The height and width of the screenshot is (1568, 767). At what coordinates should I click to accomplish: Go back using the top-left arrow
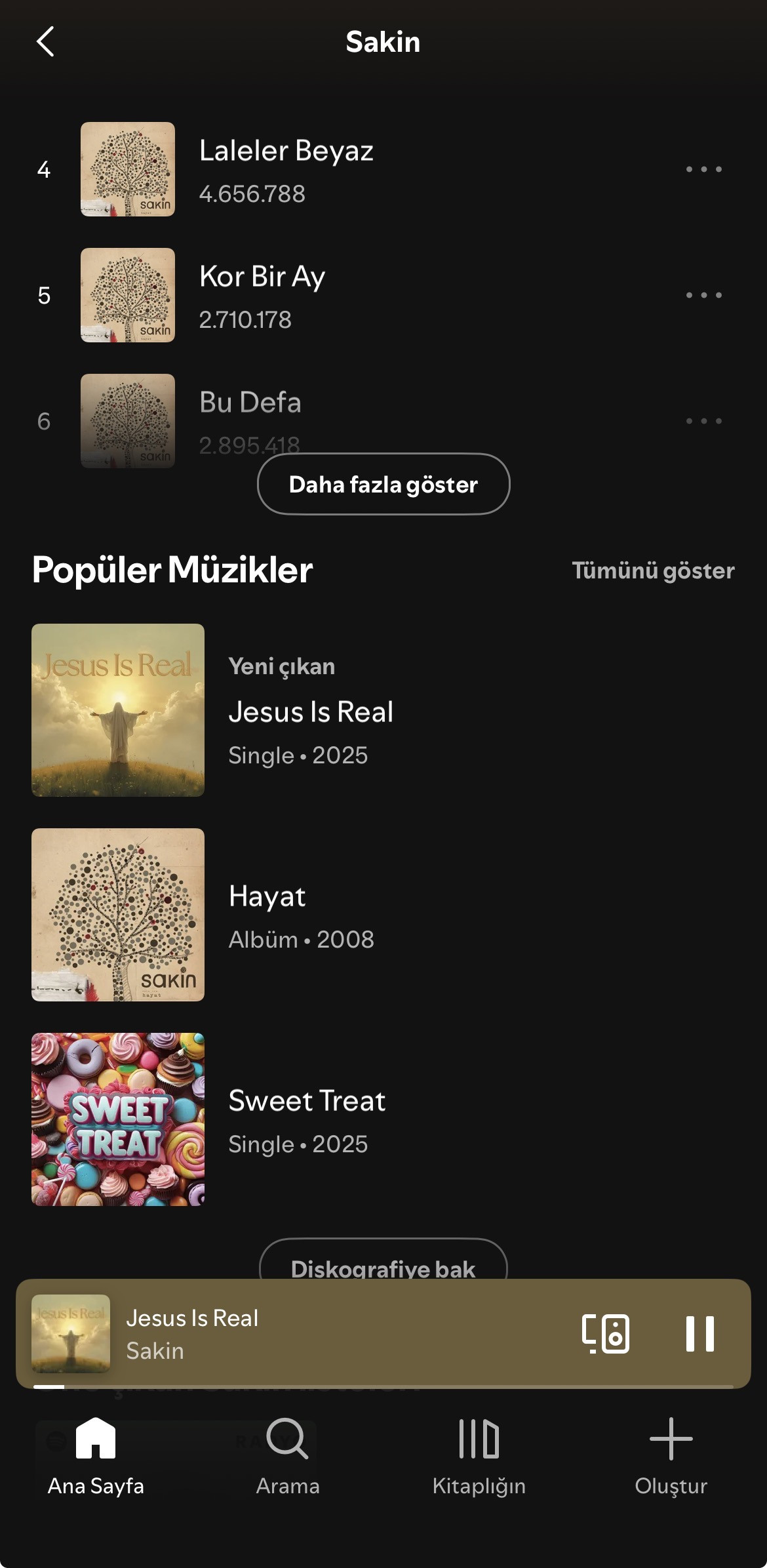coord(45,42)
